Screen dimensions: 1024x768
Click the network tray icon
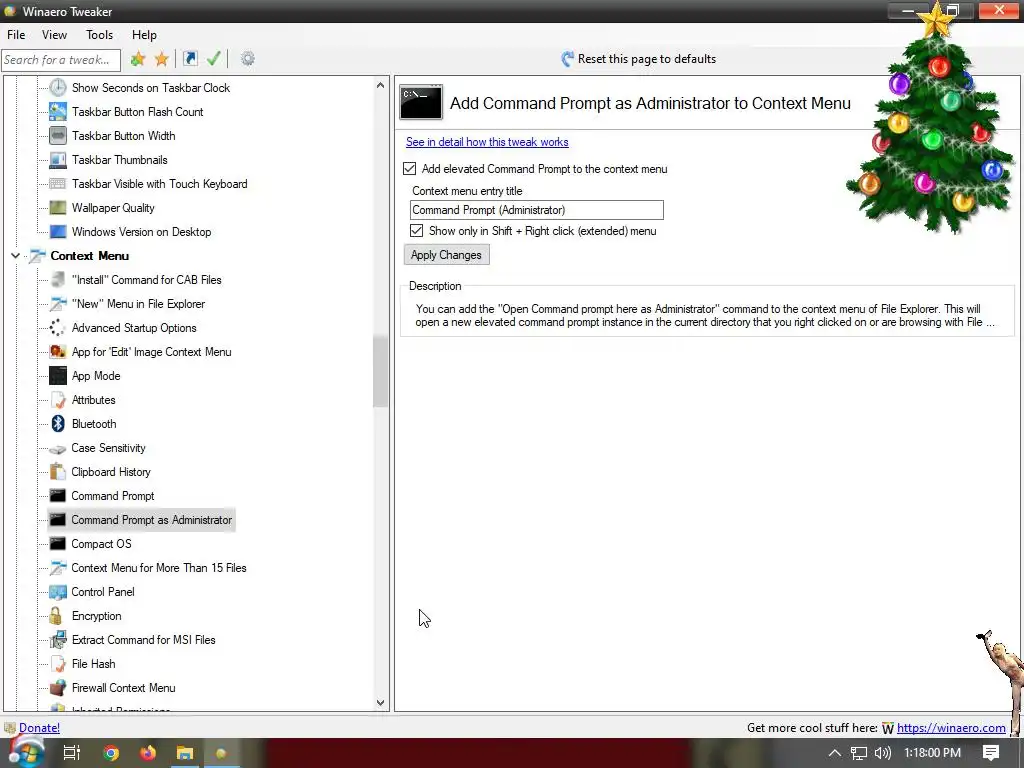click(859, 753)
